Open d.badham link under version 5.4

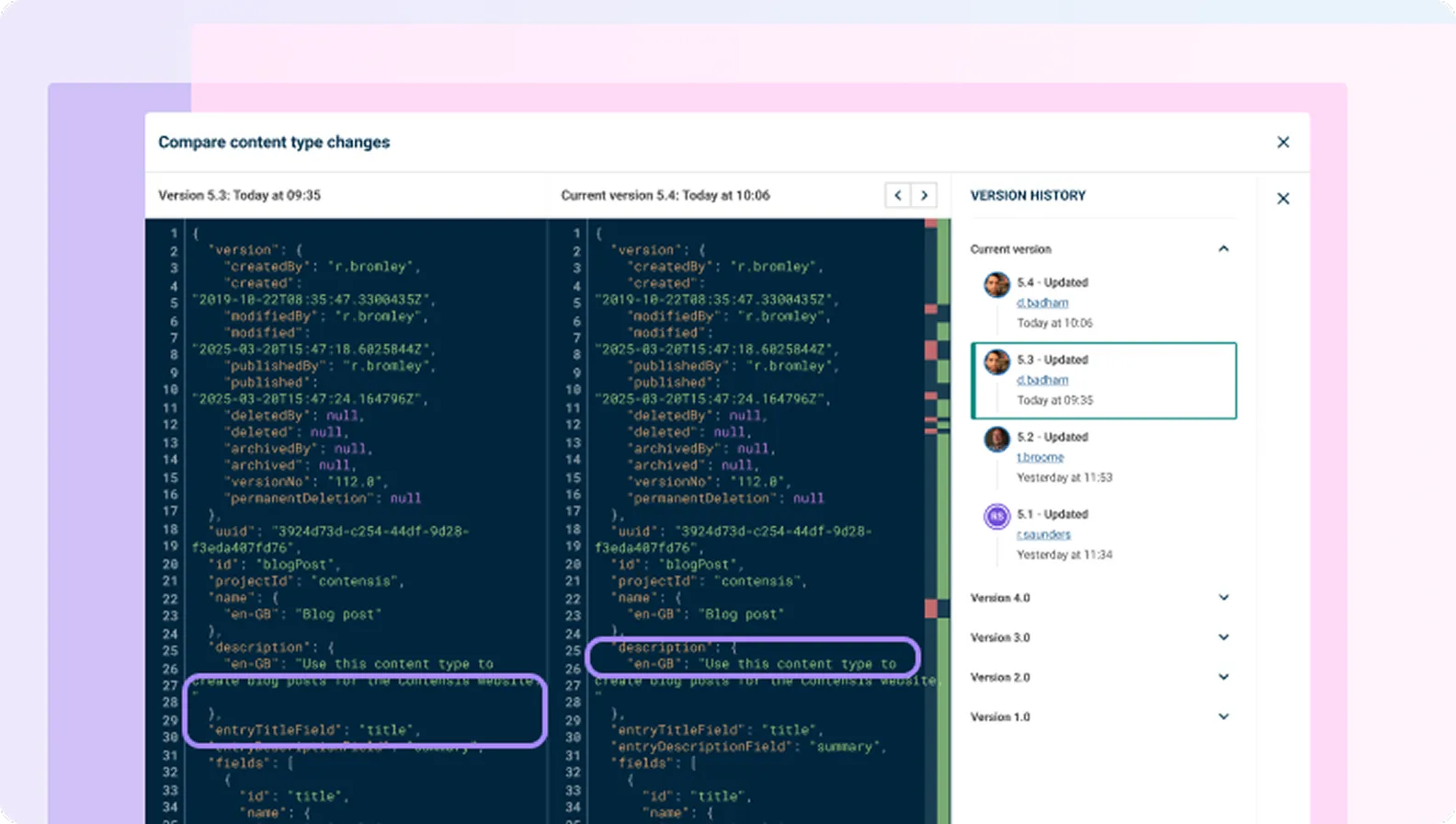click(1041, 303)
